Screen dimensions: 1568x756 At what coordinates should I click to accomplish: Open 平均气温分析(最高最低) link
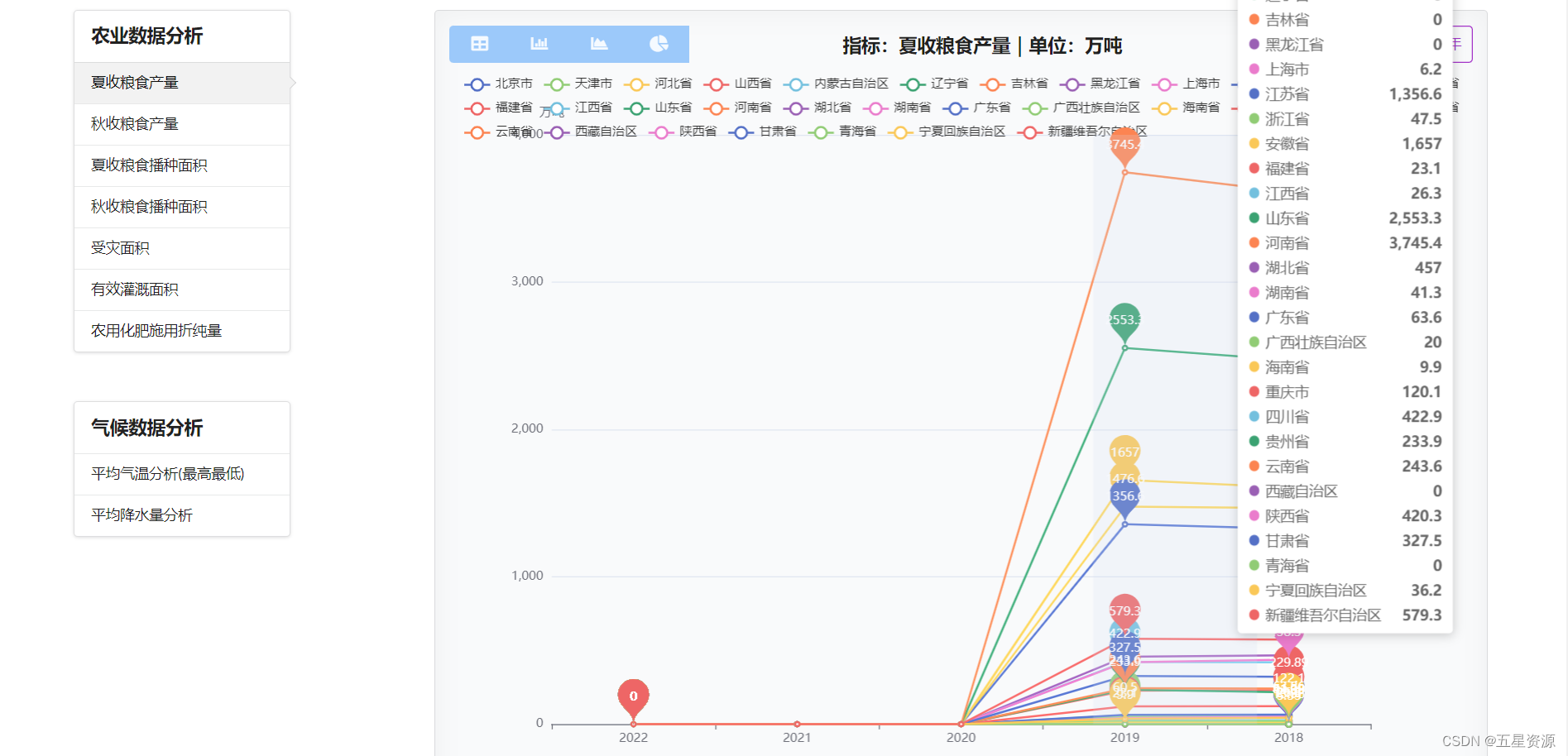182,474
